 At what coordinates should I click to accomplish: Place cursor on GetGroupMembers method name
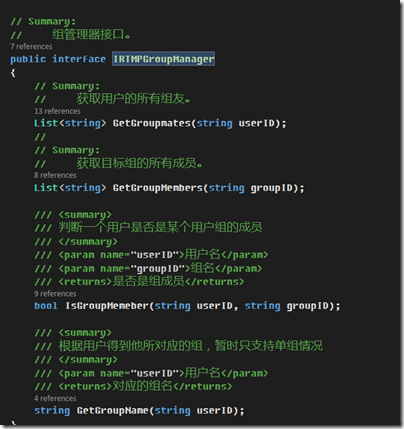158,188
